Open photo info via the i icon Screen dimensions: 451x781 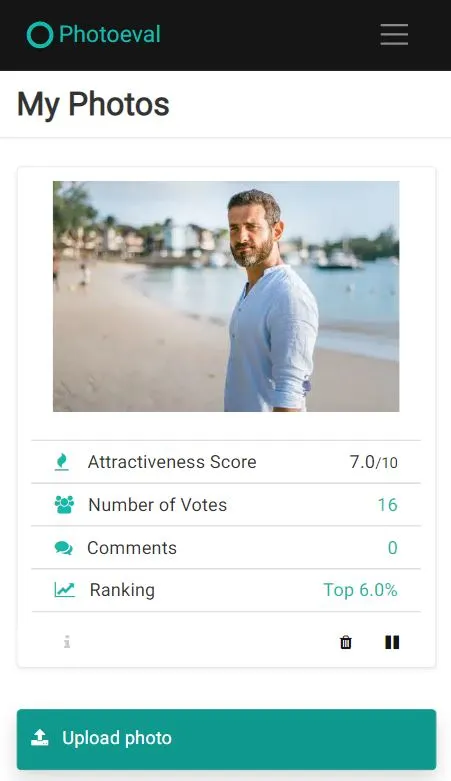coord(67,642)
